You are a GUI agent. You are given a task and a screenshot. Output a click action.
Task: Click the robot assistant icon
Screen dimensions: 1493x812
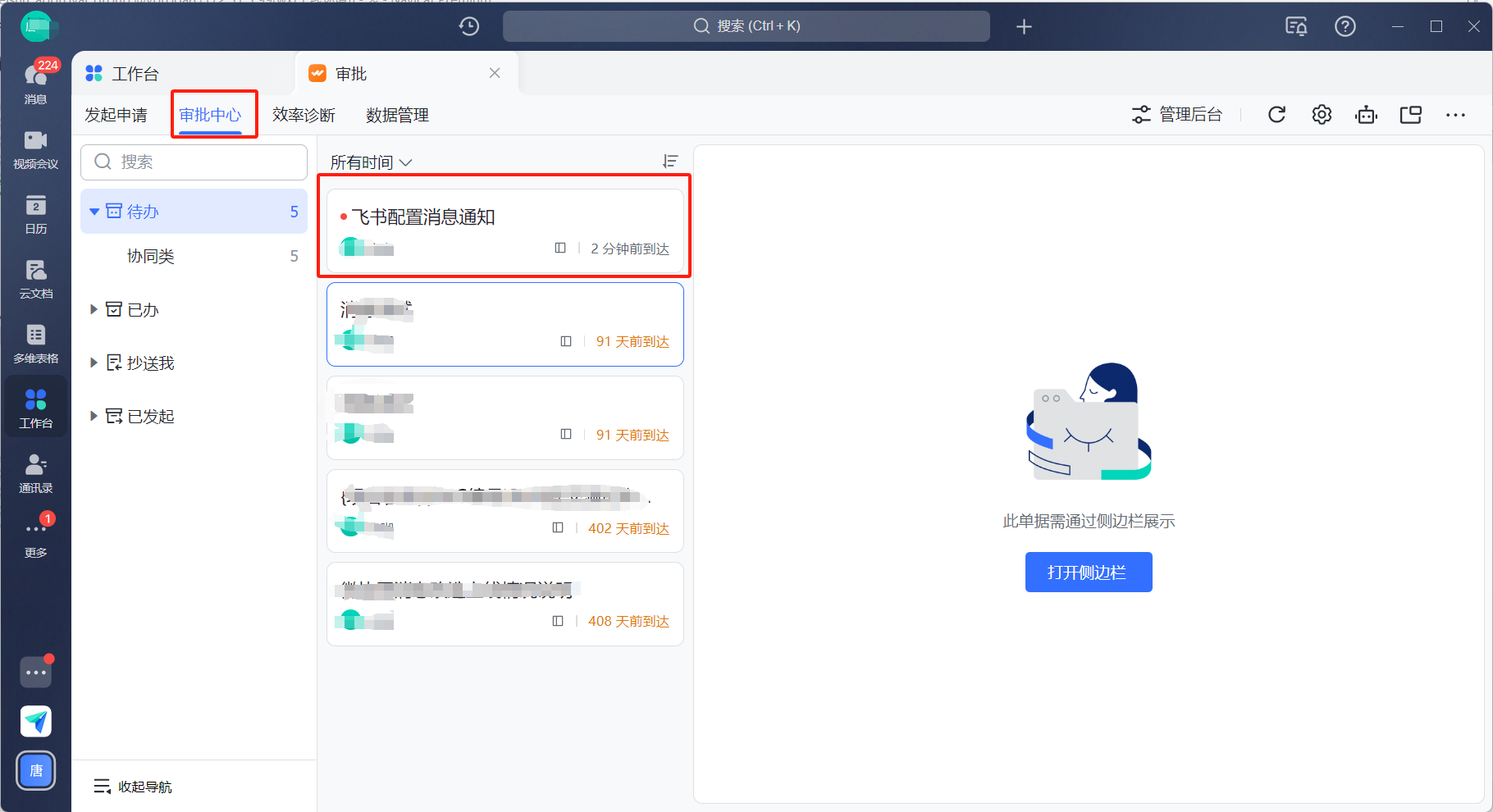1367,115
